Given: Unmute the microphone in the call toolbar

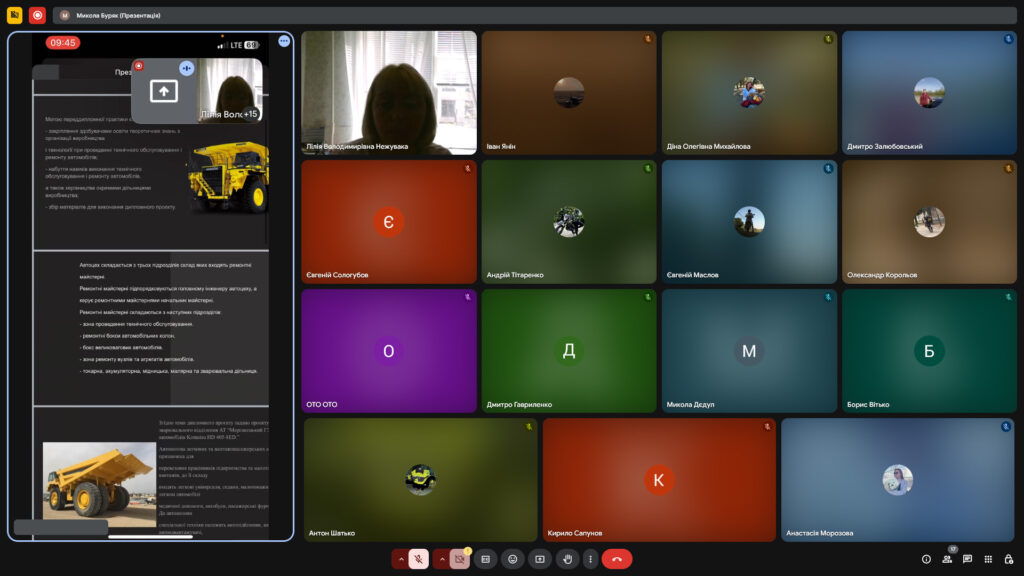Looking at the screenshot, I should [x=419, y=559].
